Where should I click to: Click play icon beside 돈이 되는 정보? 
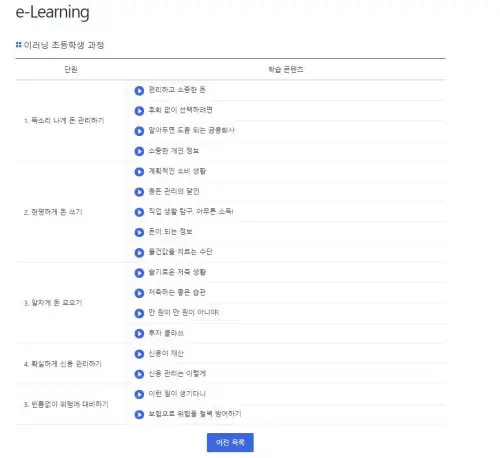pos(139,232)
